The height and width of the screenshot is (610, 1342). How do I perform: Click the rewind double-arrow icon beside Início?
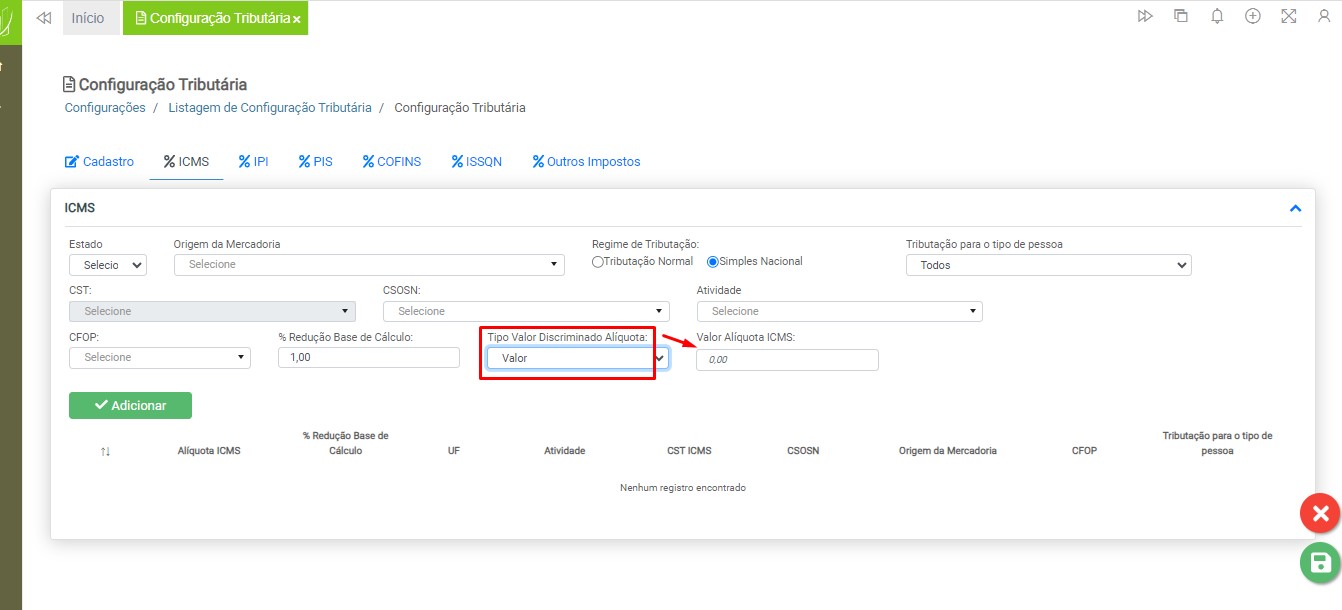pos(43,18)
